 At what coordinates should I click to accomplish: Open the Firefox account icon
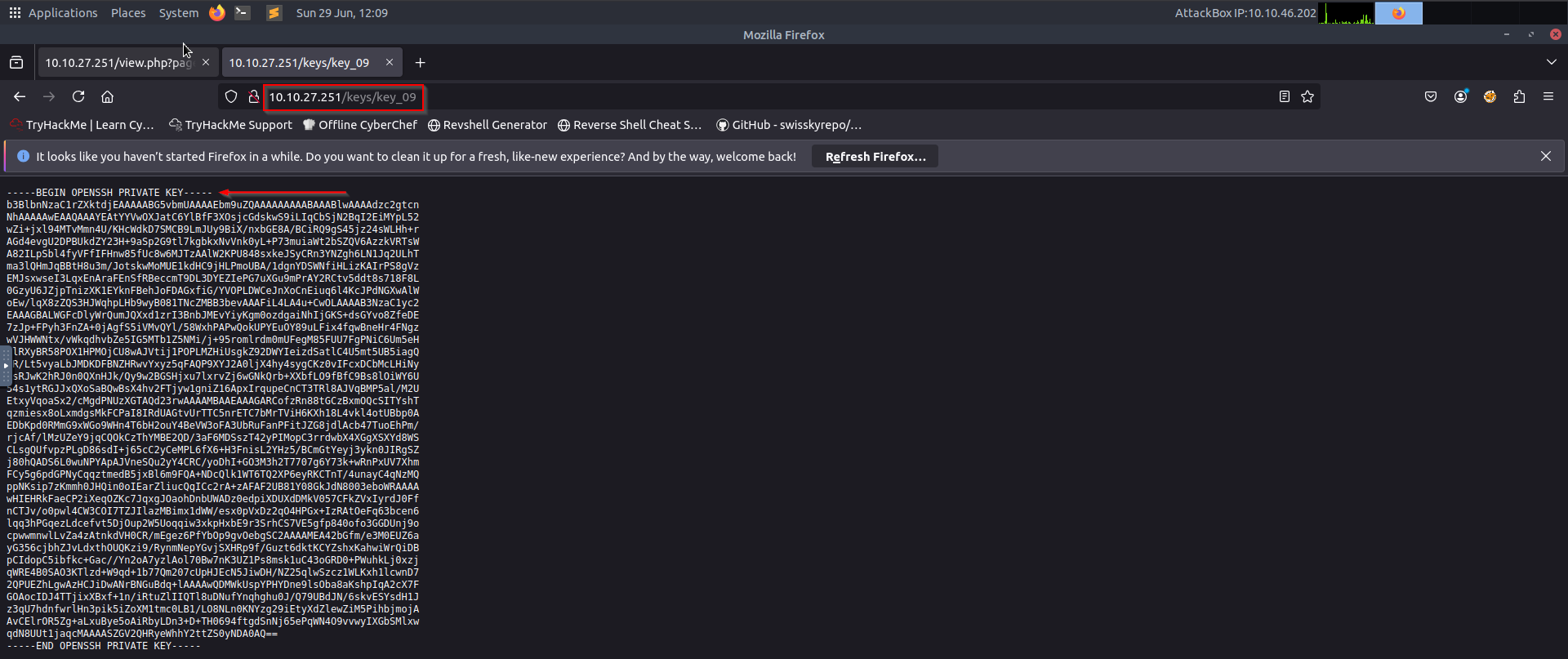(x=1460, y=96)
